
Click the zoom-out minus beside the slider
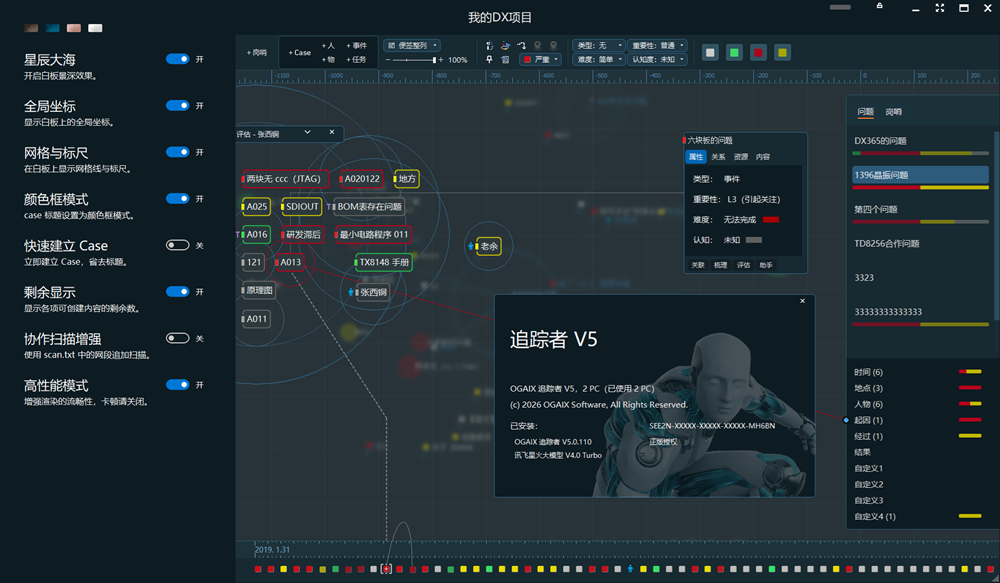(x=388, y=60)
